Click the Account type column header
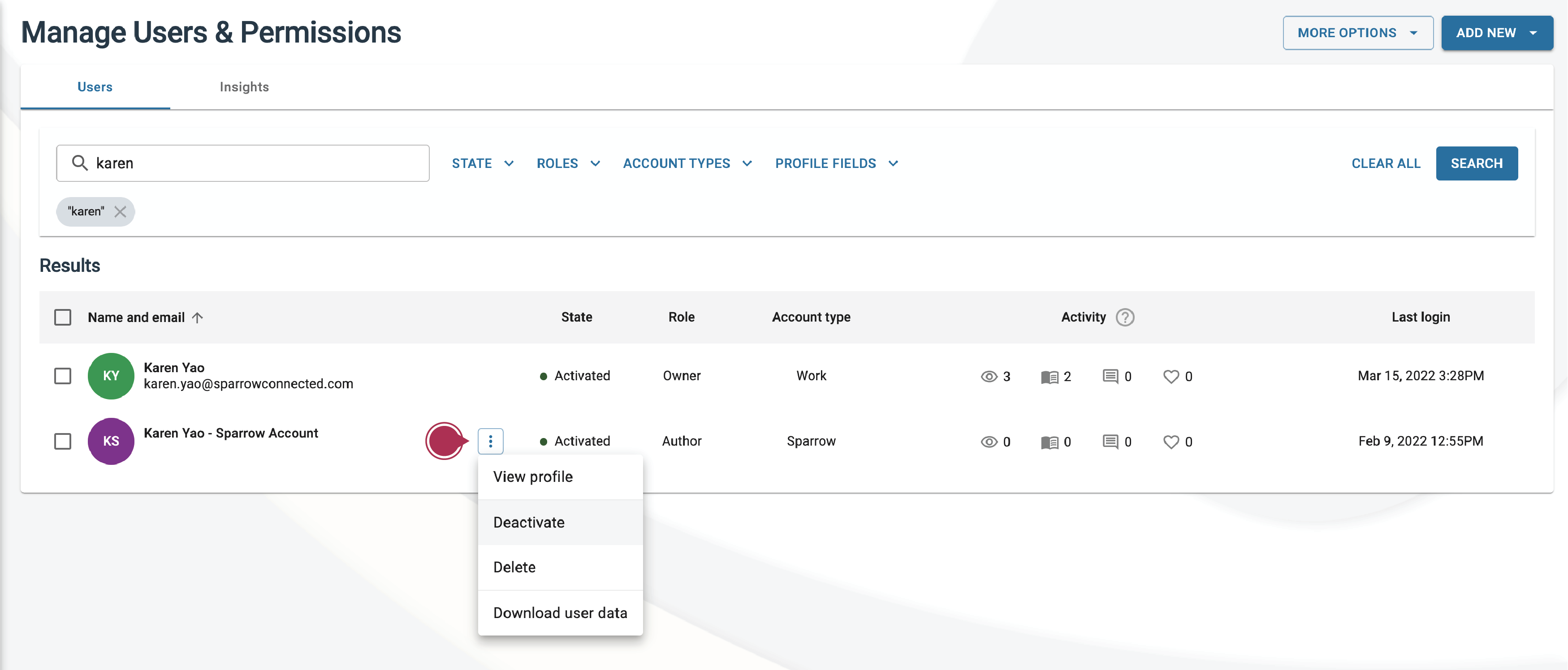The width and height of the screenshot is (1568, 670). pos(811,317)
